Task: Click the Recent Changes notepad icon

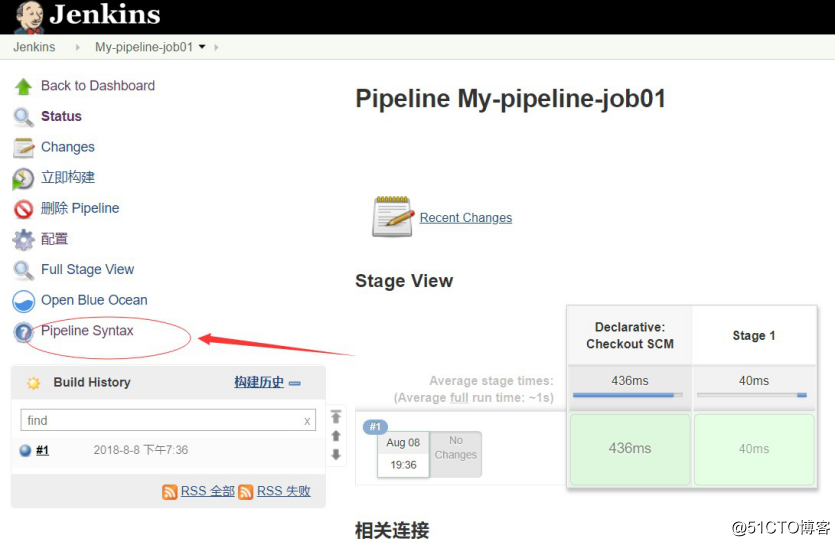Action: coord(393,216)
